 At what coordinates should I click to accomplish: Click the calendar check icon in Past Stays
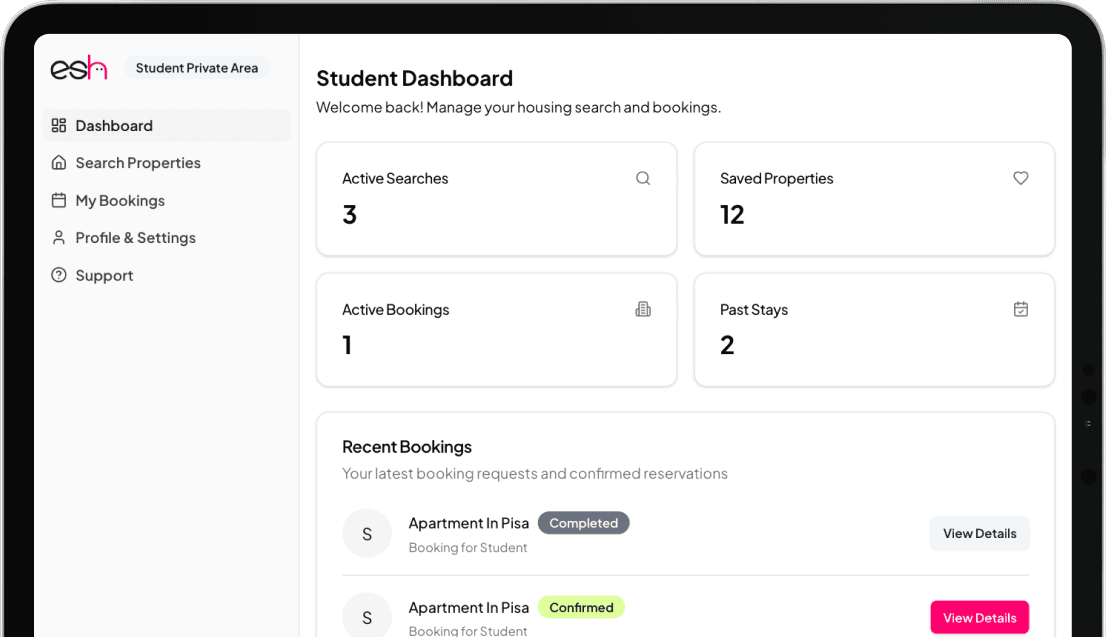click(x=1020, y=309)
